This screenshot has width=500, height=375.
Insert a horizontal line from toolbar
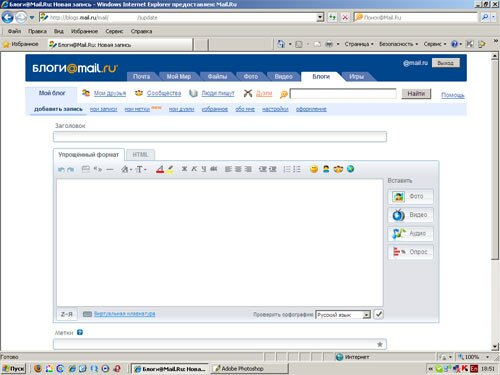[110, 169]
